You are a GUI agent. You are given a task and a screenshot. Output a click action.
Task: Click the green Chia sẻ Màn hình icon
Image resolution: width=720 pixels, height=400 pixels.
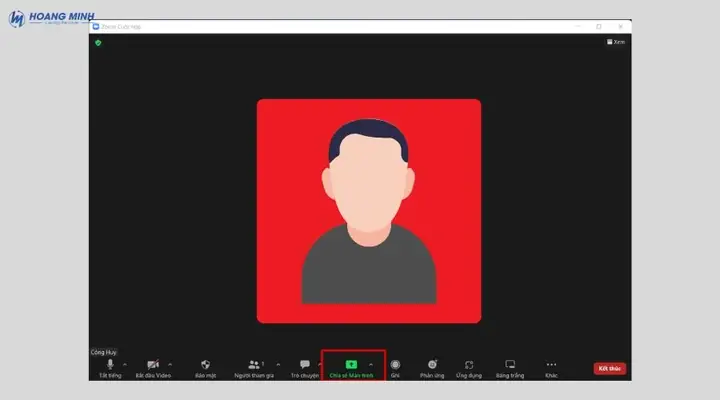click(351, 365)
